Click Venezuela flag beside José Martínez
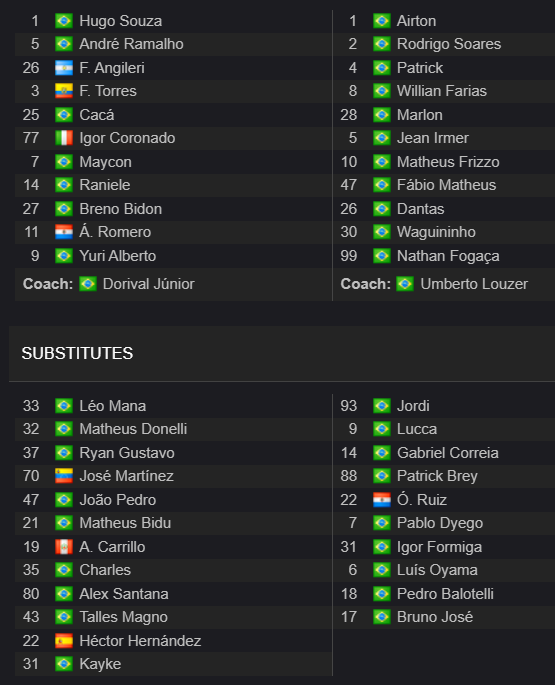 64,476
